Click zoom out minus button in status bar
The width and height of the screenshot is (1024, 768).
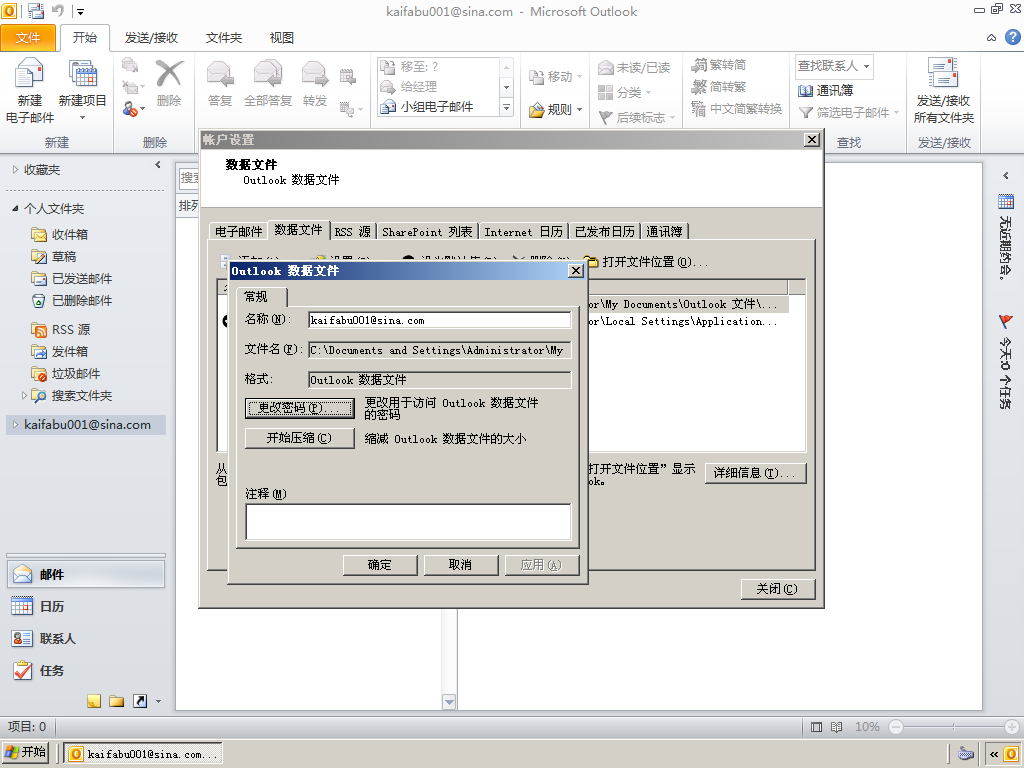pyautogui.click(x=896, y=727)
